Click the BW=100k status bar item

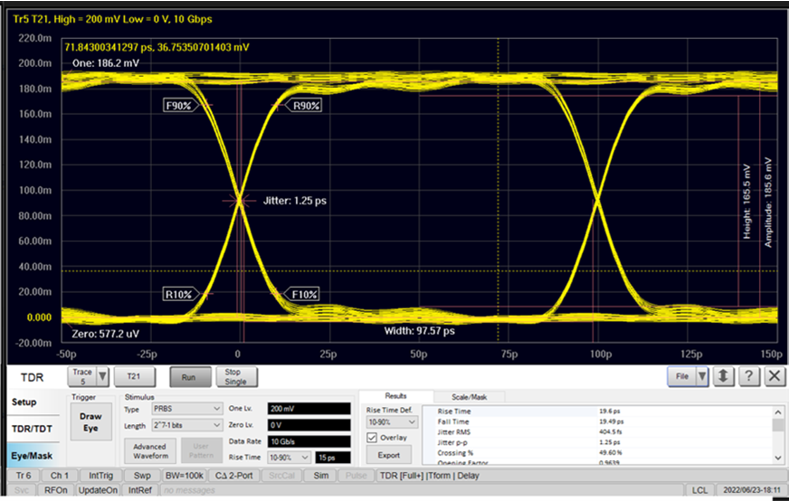coord(184,475)
